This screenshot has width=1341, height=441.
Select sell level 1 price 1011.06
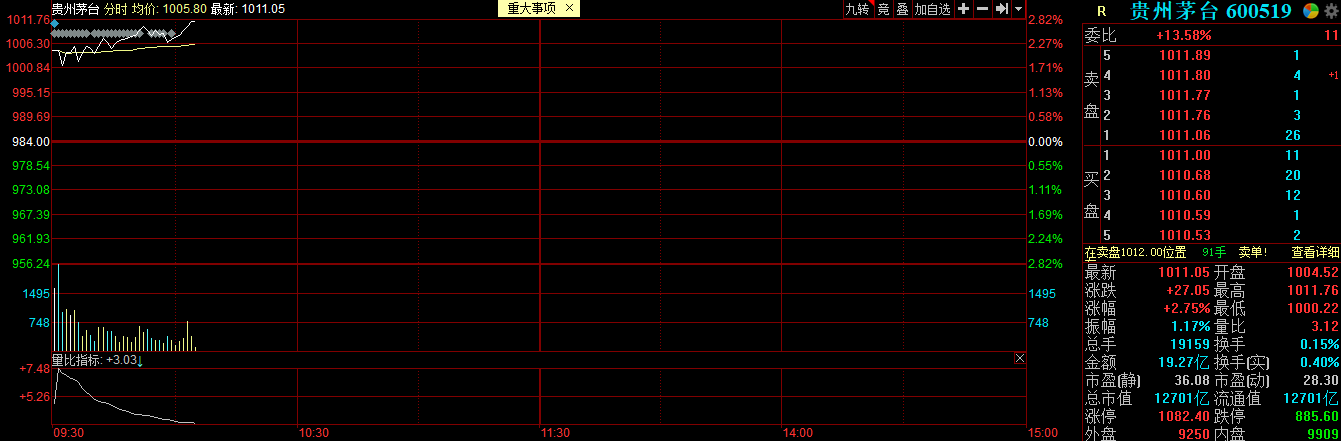tap(1185, 135)
